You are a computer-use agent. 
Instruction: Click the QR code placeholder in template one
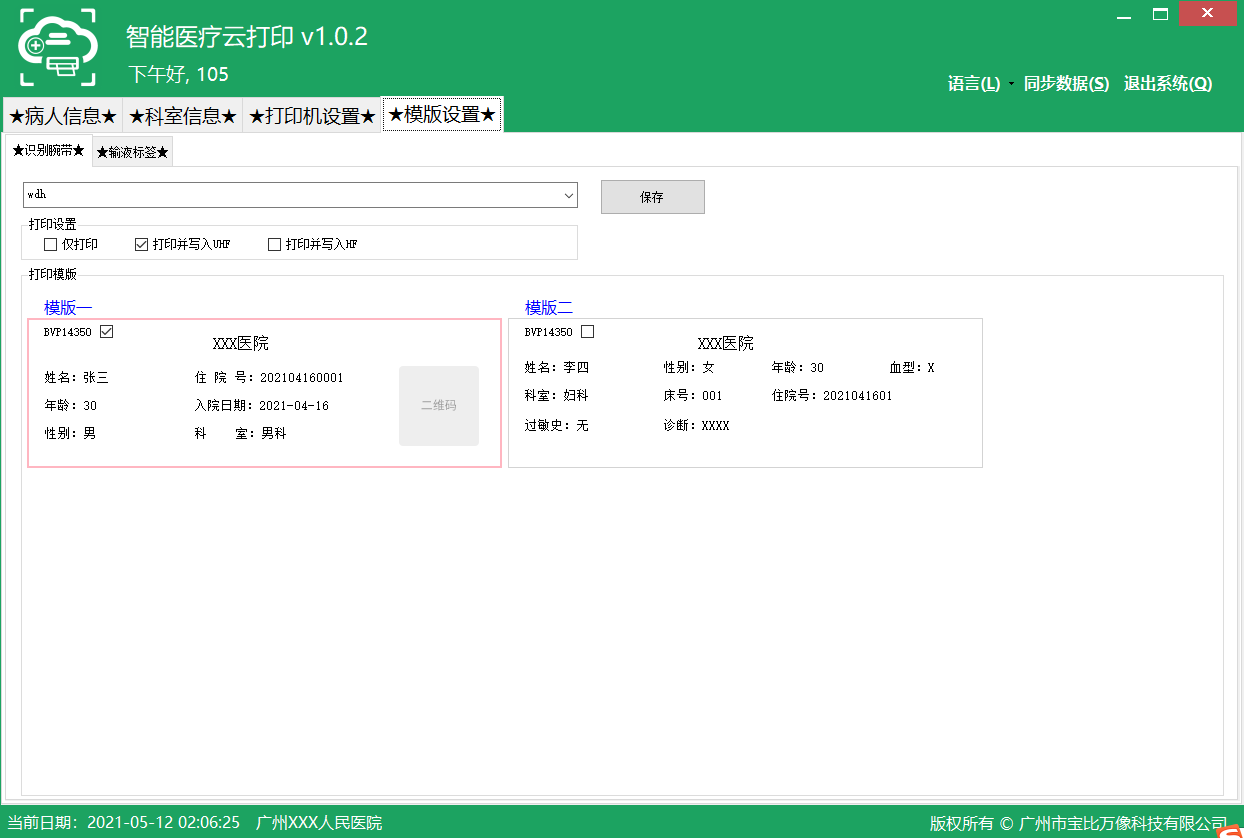point(439,406)
